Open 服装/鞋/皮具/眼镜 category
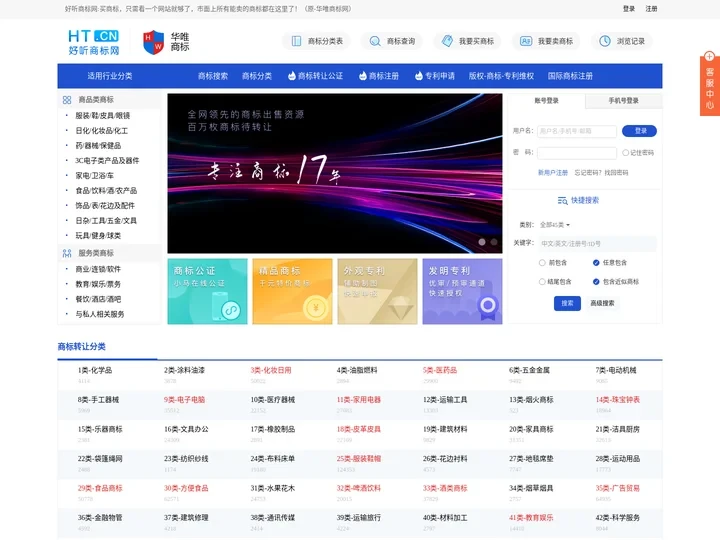 point(102,116)
